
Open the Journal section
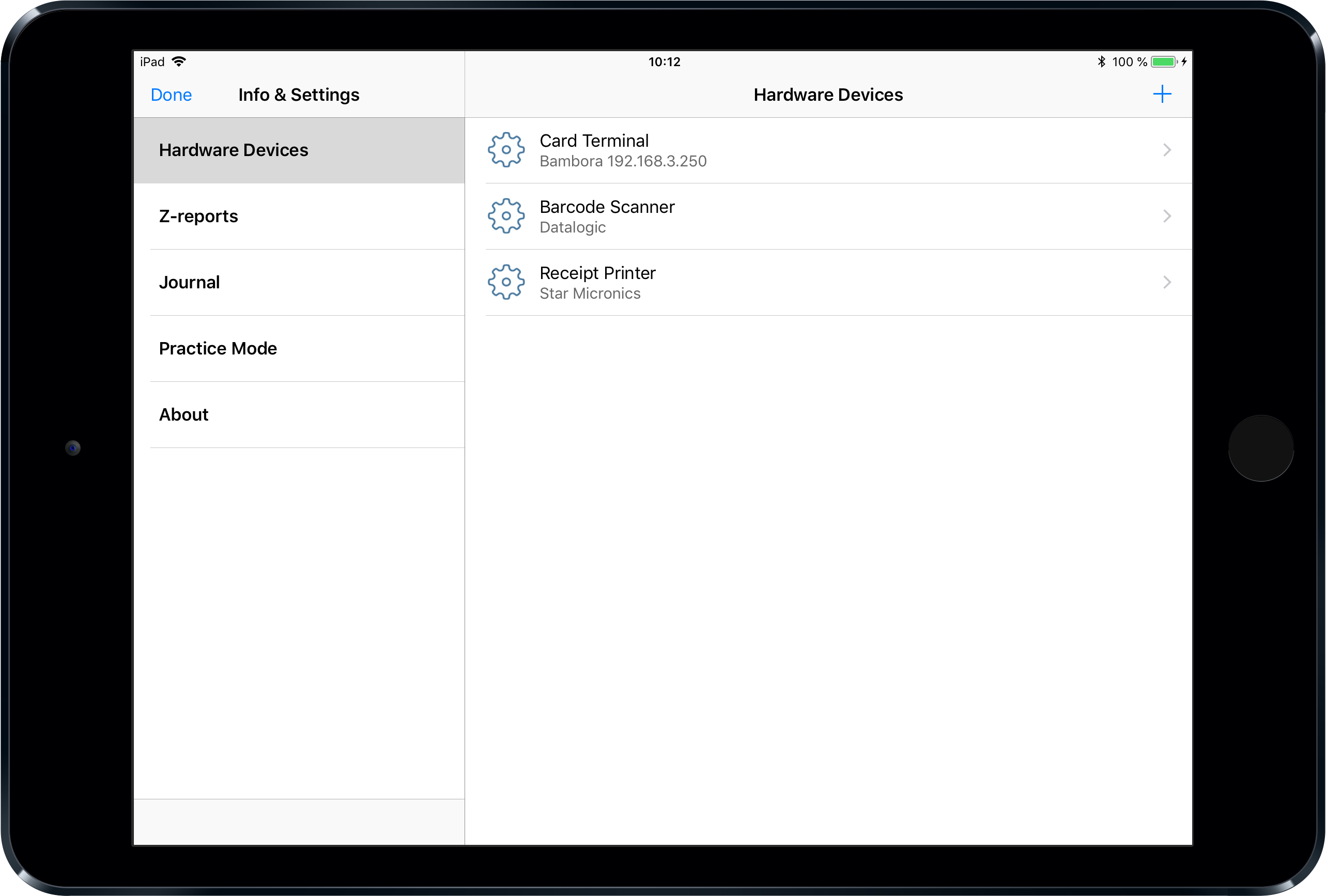(x=190, y=282)
